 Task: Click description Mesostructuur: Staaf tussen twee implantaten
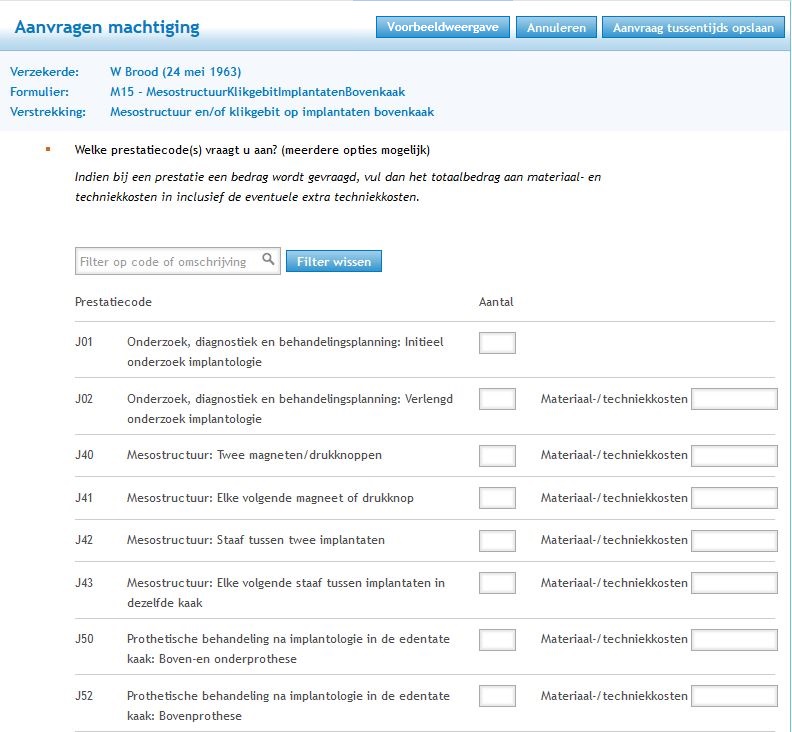(x=256, y=540)
